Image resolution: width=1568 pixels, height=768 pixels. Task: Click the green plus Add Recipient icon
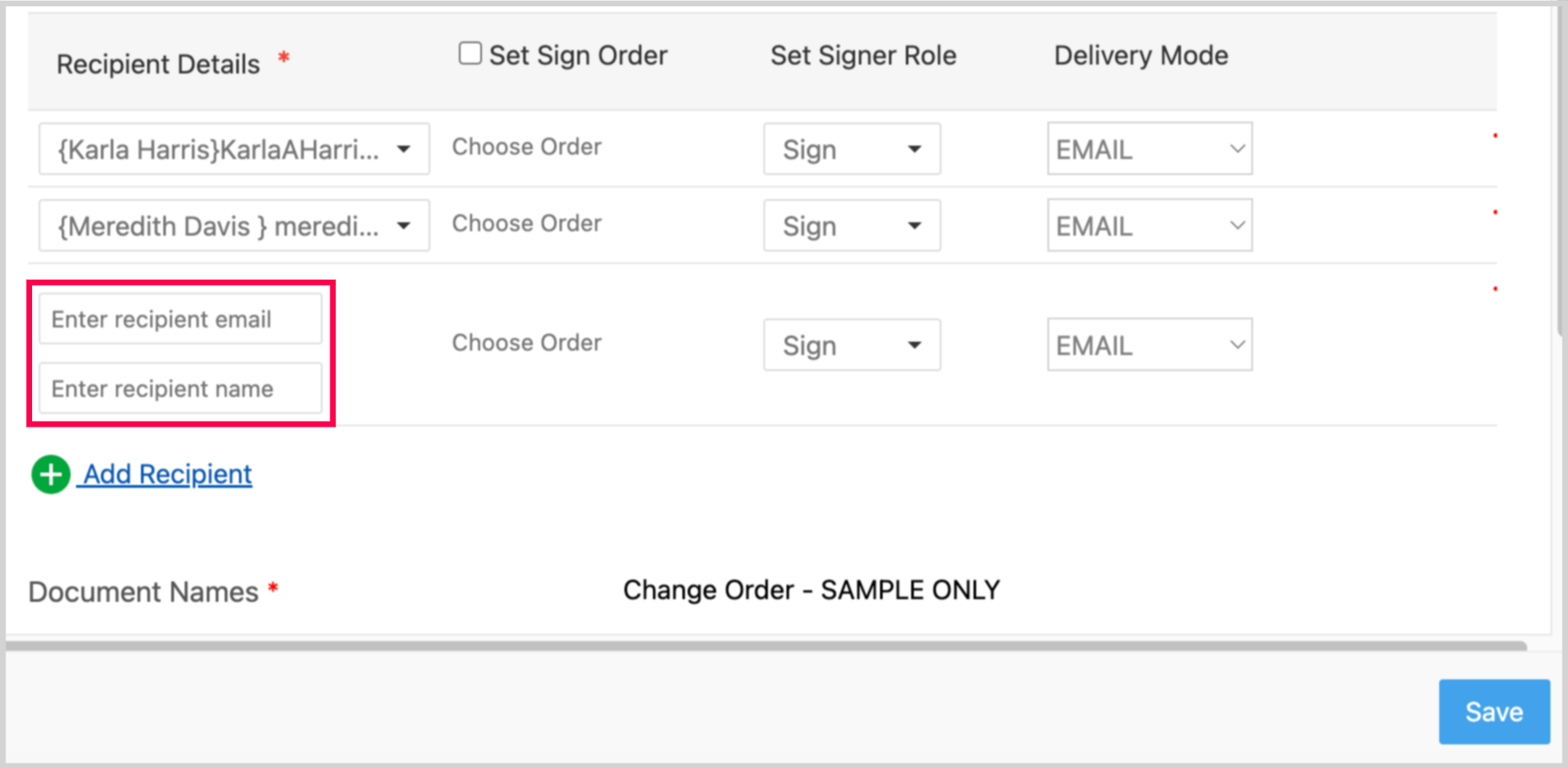51,474
